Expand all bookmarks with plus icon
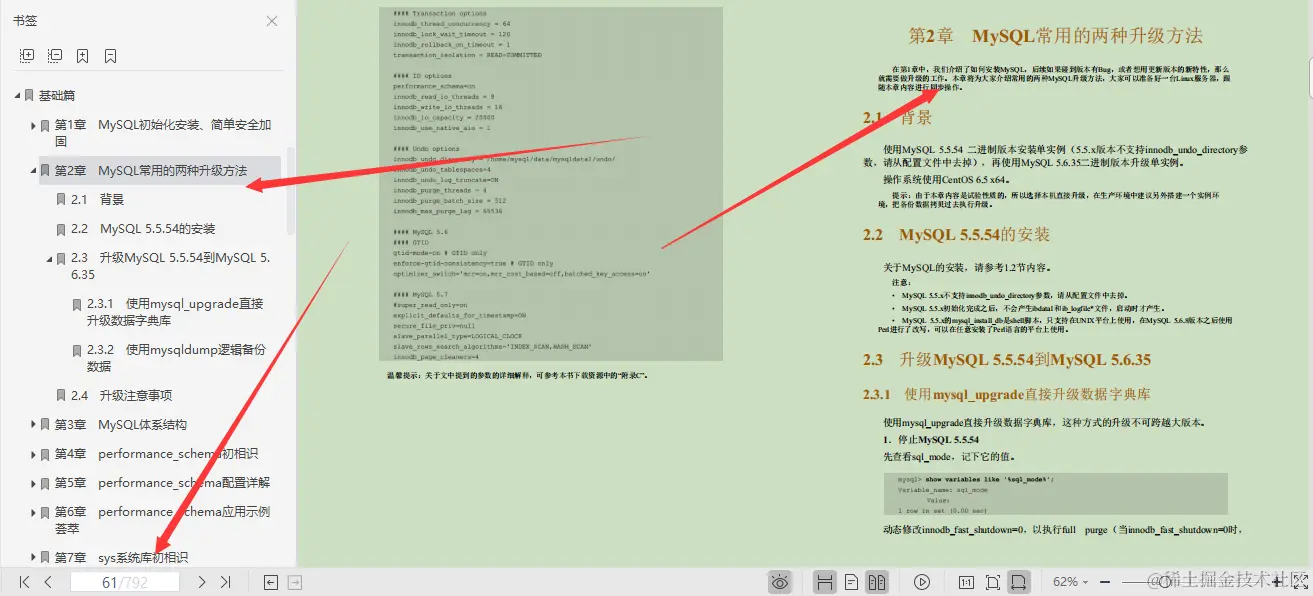 tap(27, 55)
